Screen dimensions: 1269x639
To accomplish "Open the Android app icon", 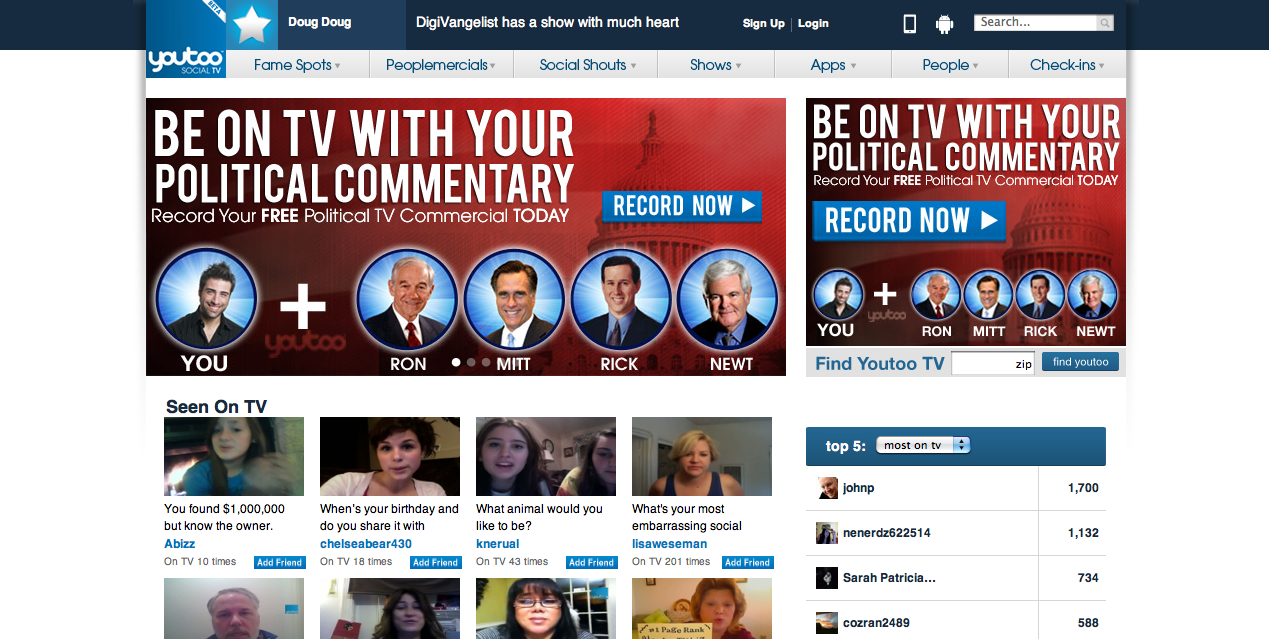I will (x=944, y=23).
